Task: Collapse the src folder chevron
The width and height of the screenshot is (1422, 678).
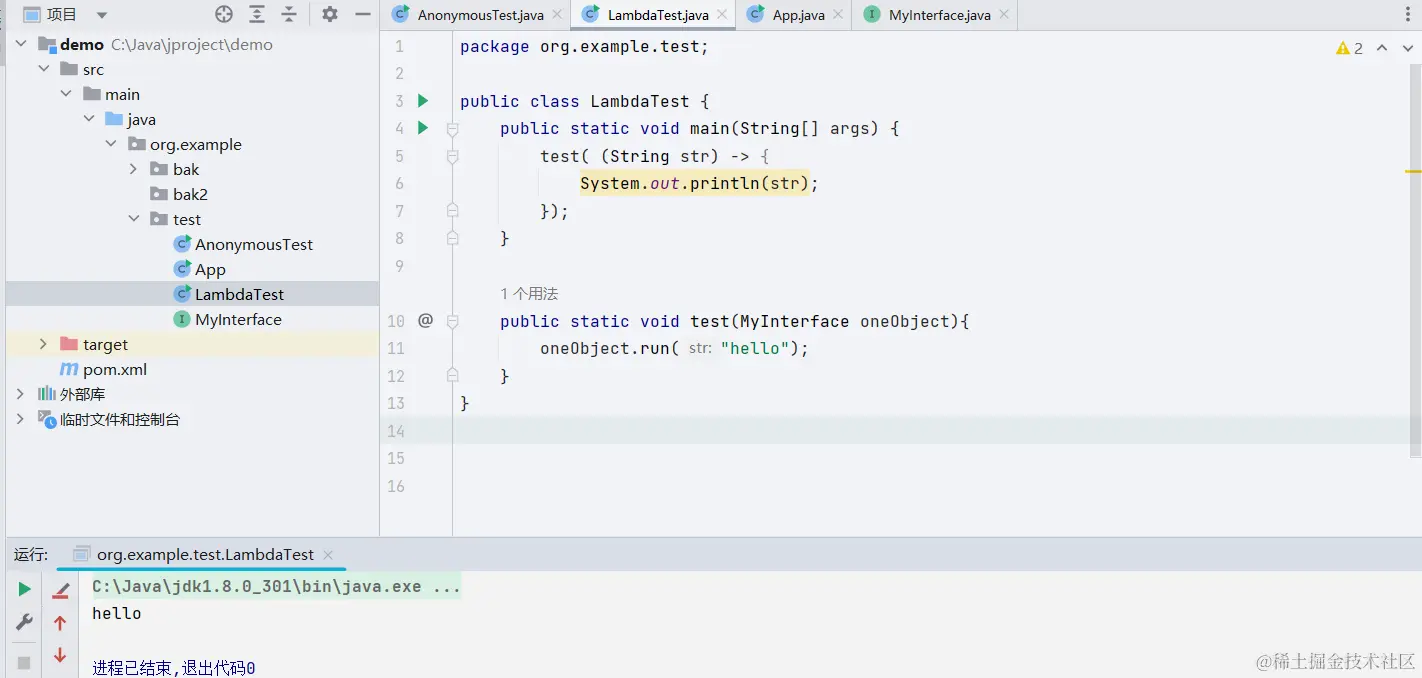Action: point(43,69)
